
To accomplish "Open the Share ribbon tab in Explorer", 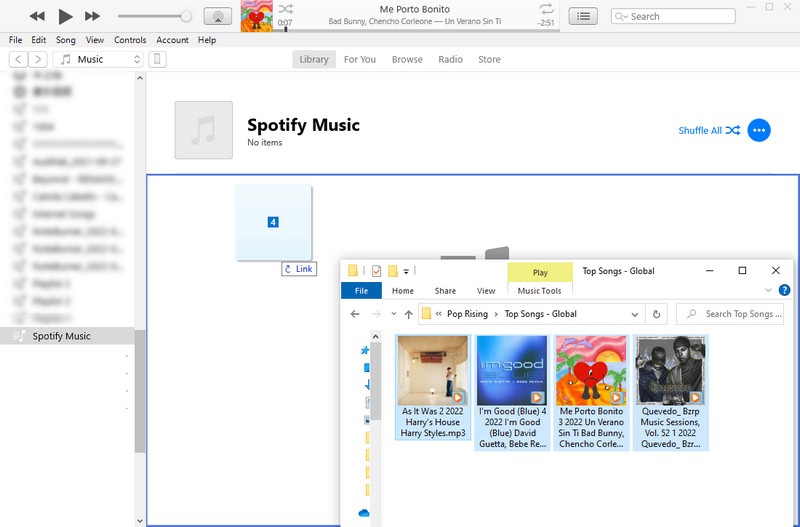I will pos(445,291).
